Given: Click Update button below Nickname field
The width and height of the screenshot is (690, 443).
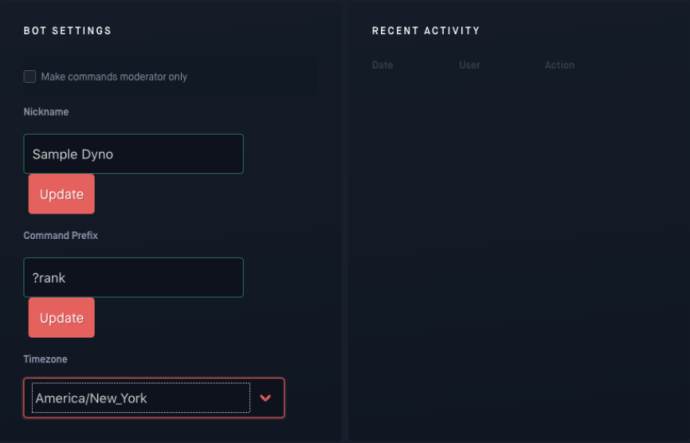Looking at the screenshot, I should coord(62,194).
